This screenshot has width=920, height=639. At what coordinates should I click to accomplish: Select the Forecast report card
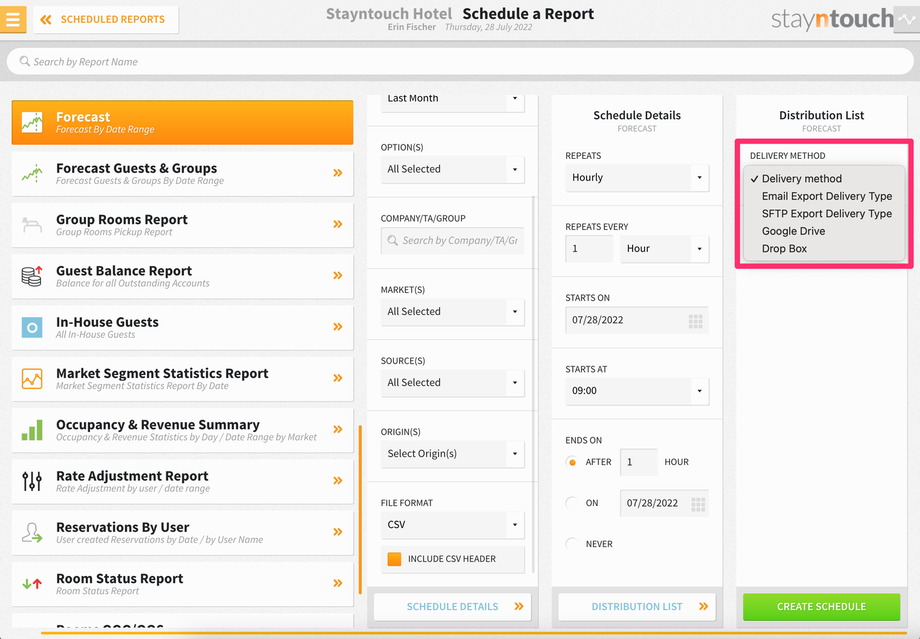(182, 122)
